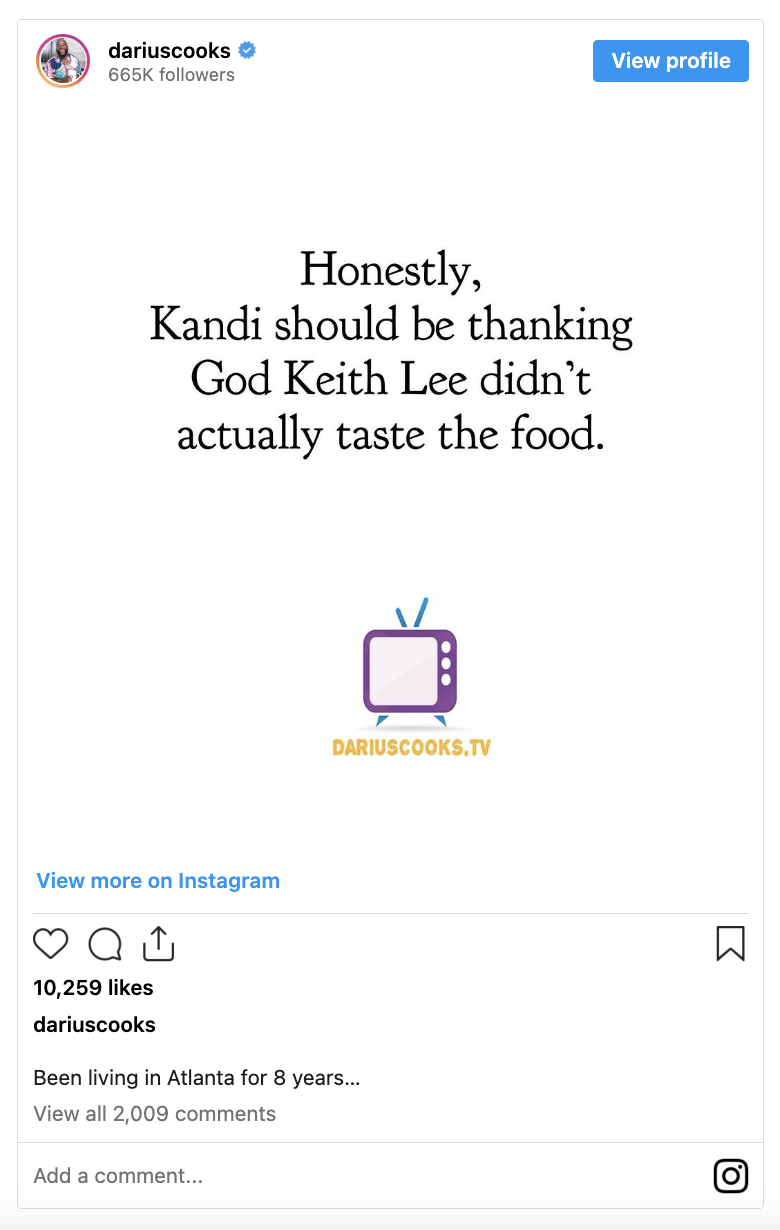
Task: Like the post with the heart icon
Action: (x=51, y=944)
